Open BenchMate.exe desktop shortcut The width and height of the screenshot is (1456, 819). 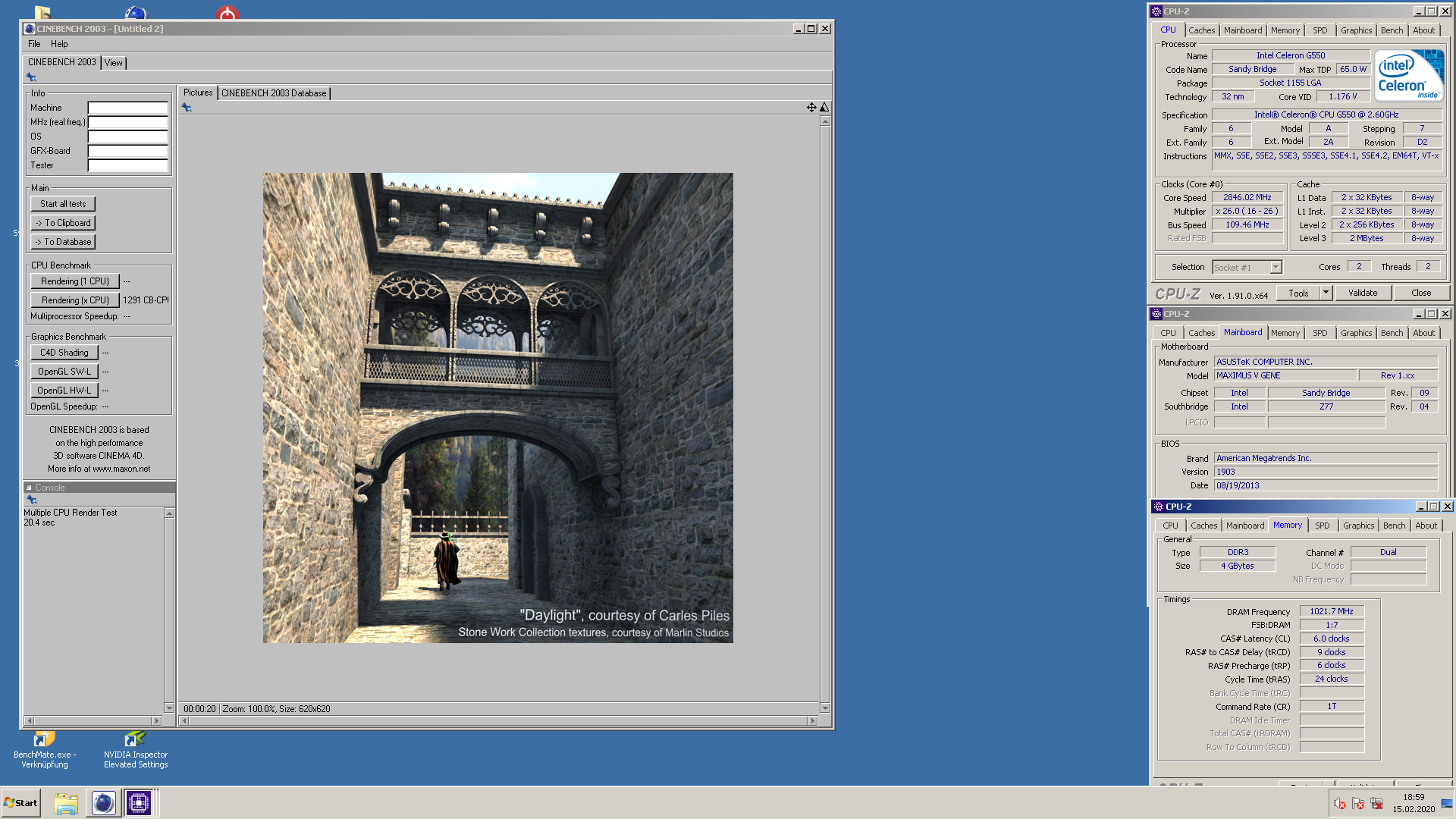click(45, 749)
